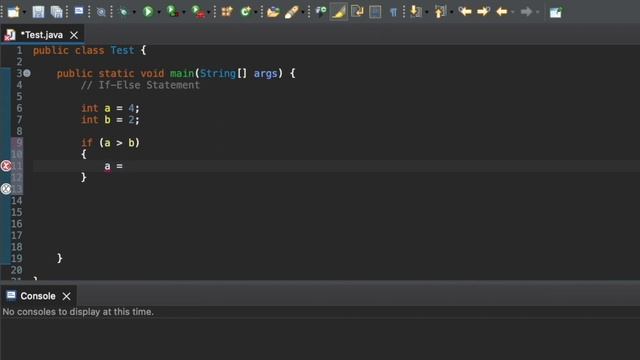
Task: Expand the Coverage dropdown arrow
Action: click(183, 12)
